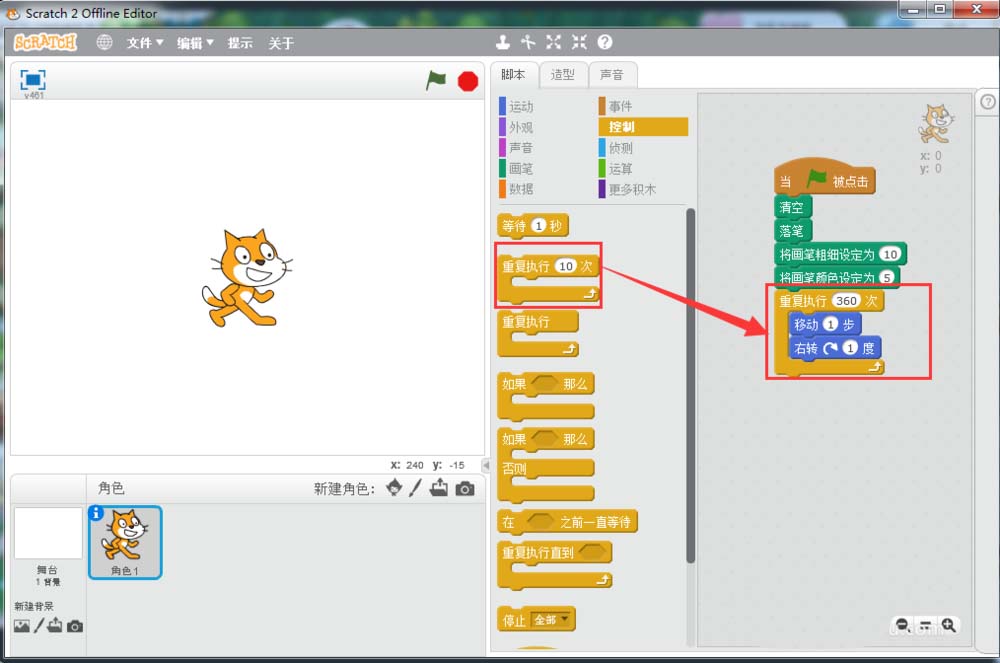The image size is (1000, 663).
Task: Open the 关于 menu item
Action: click(x=281, y=43)
